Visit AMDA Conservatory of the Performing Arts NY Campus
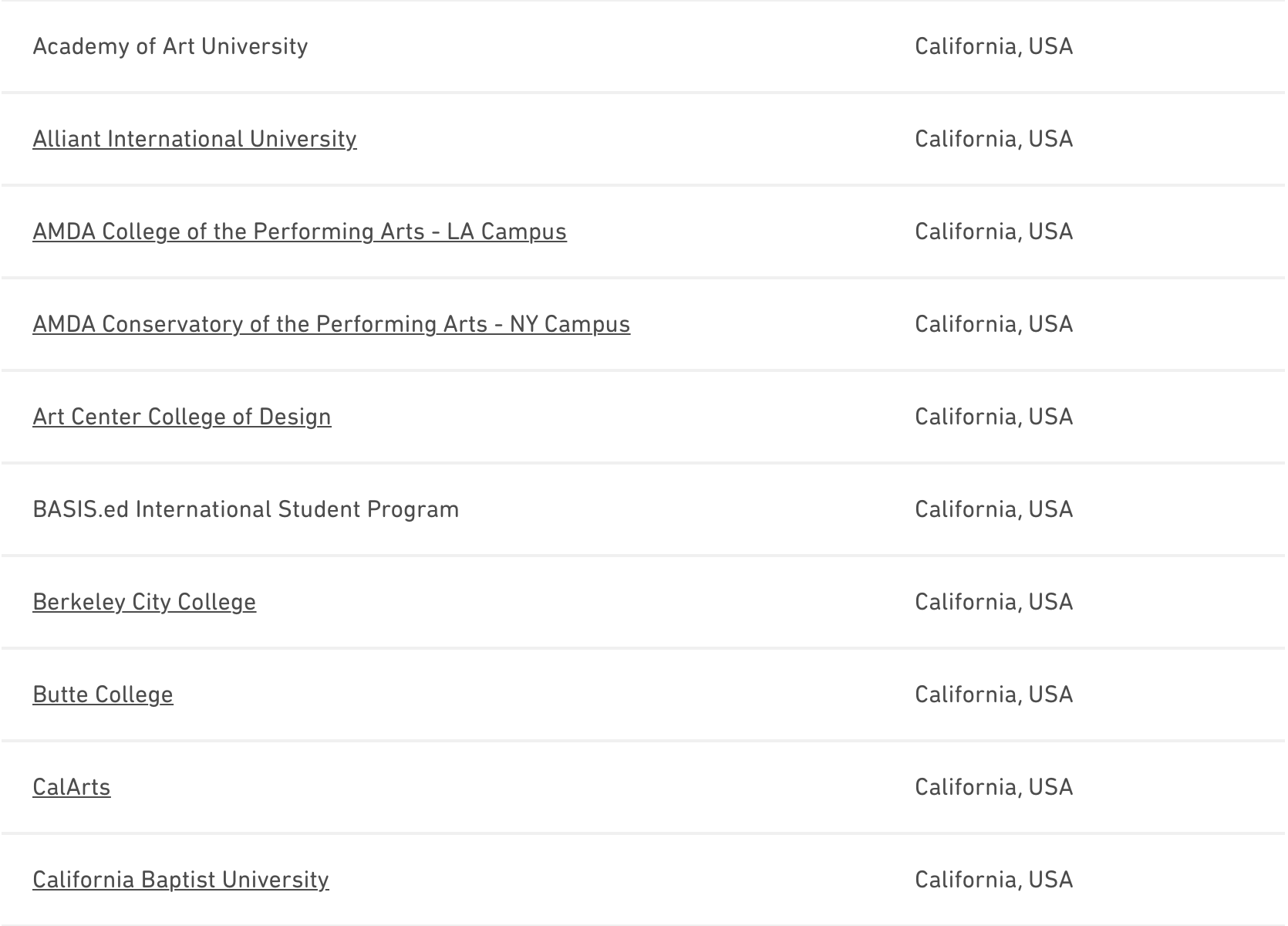The width and height of the screenshot is (1288, 926). pos(331,324)
